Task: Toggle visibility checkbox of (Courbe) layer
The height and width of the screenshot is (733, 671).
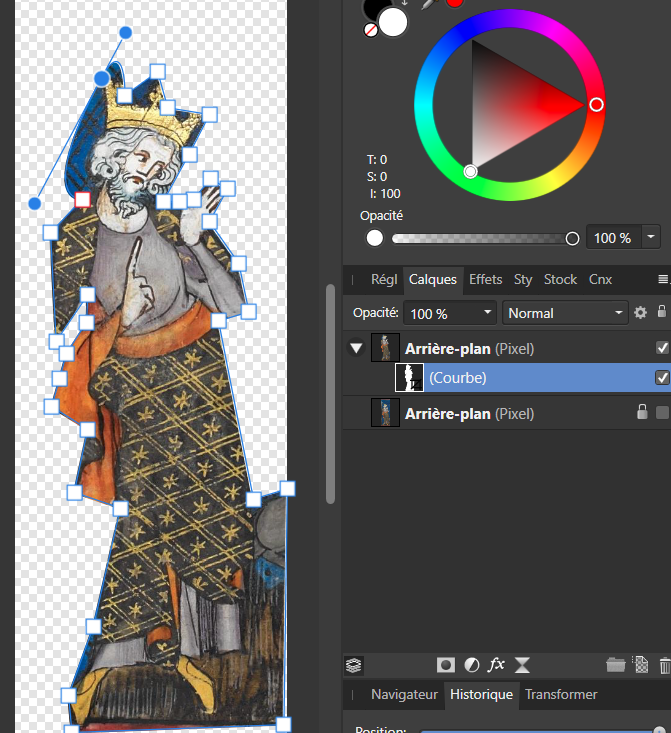Action: tap(662, 378)
